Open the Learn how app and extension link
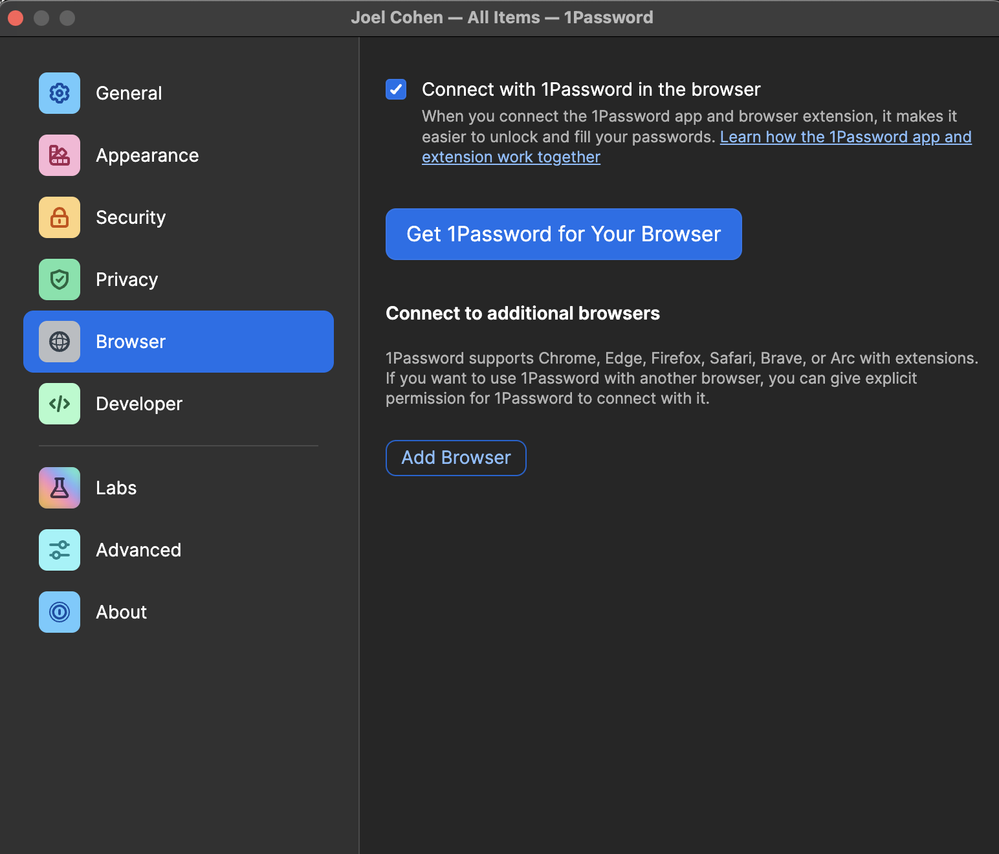999x854 pixels. coord(696,147)
